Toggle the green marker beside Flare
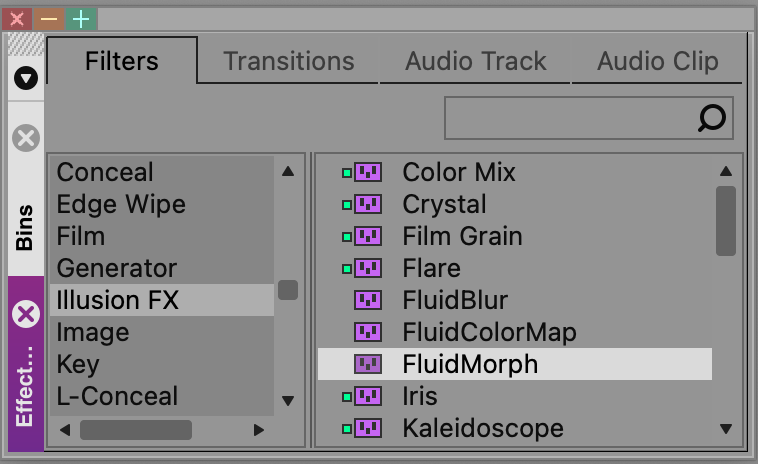This screenshot has width=758, height=464. pos(347,269)
